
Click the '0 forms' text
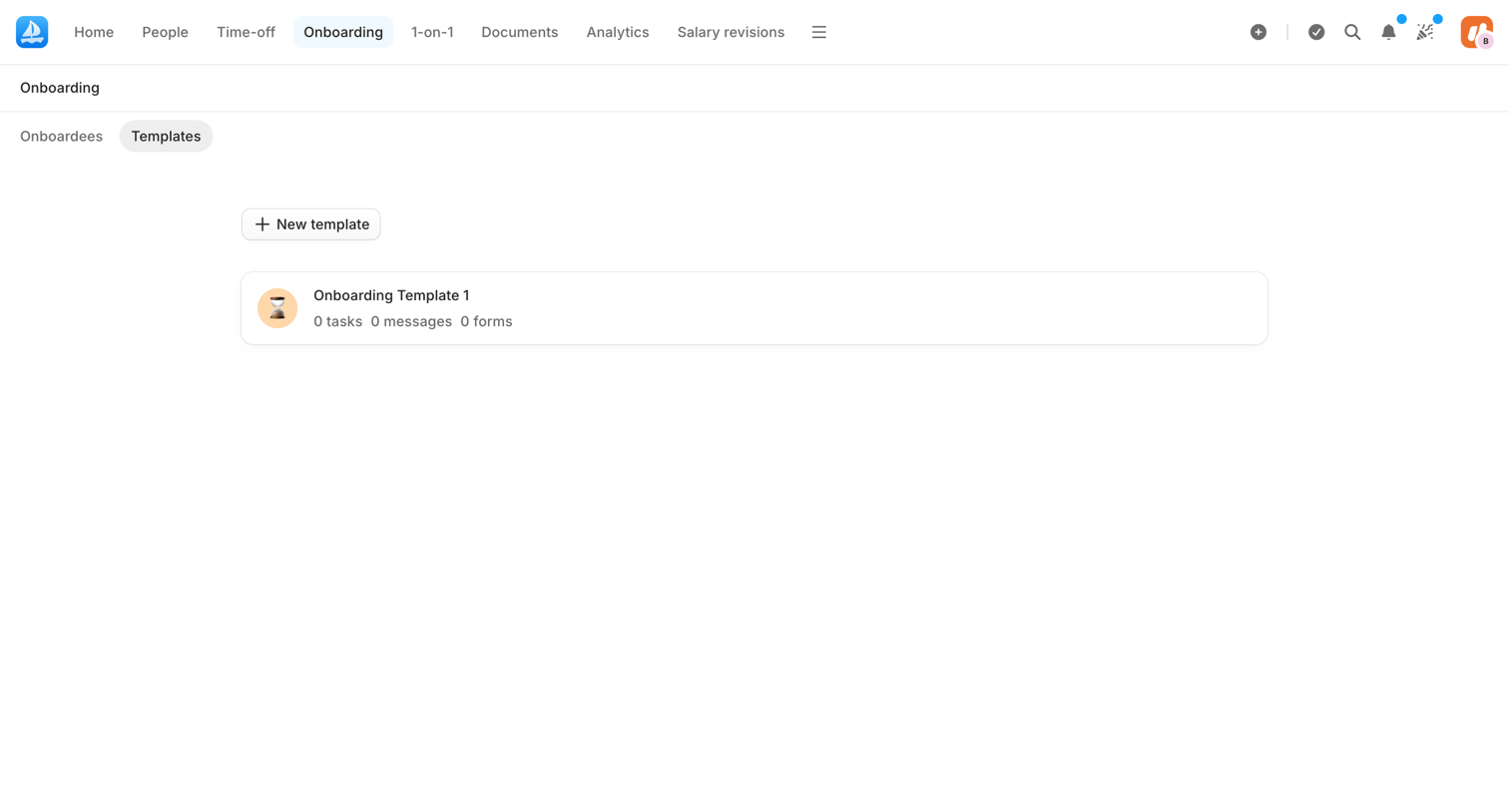486,321
